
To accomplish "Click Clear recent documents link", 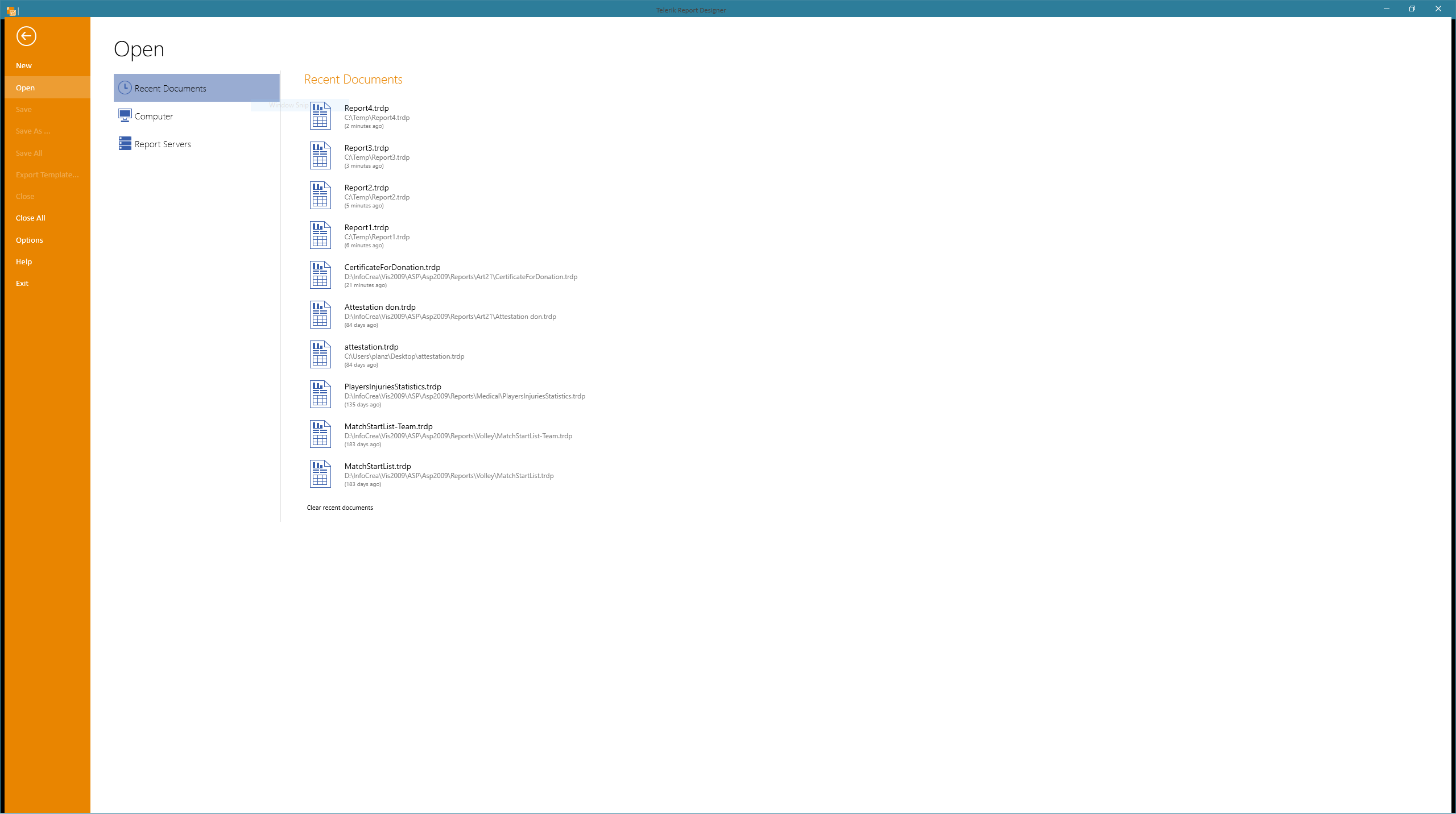I will tap(340, 508).
